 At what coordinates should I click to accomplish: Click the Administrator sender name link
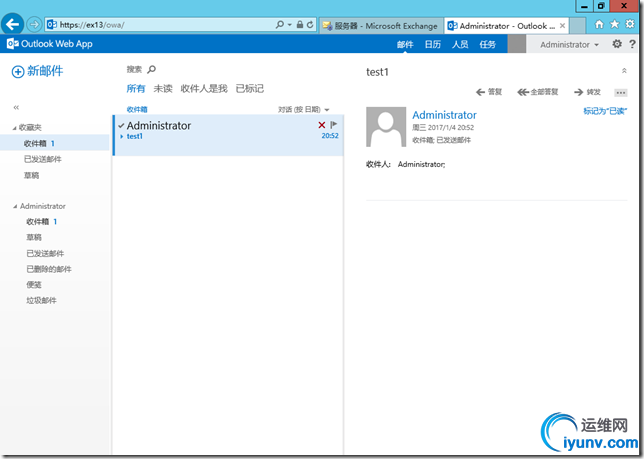click(x=444, y=115)
